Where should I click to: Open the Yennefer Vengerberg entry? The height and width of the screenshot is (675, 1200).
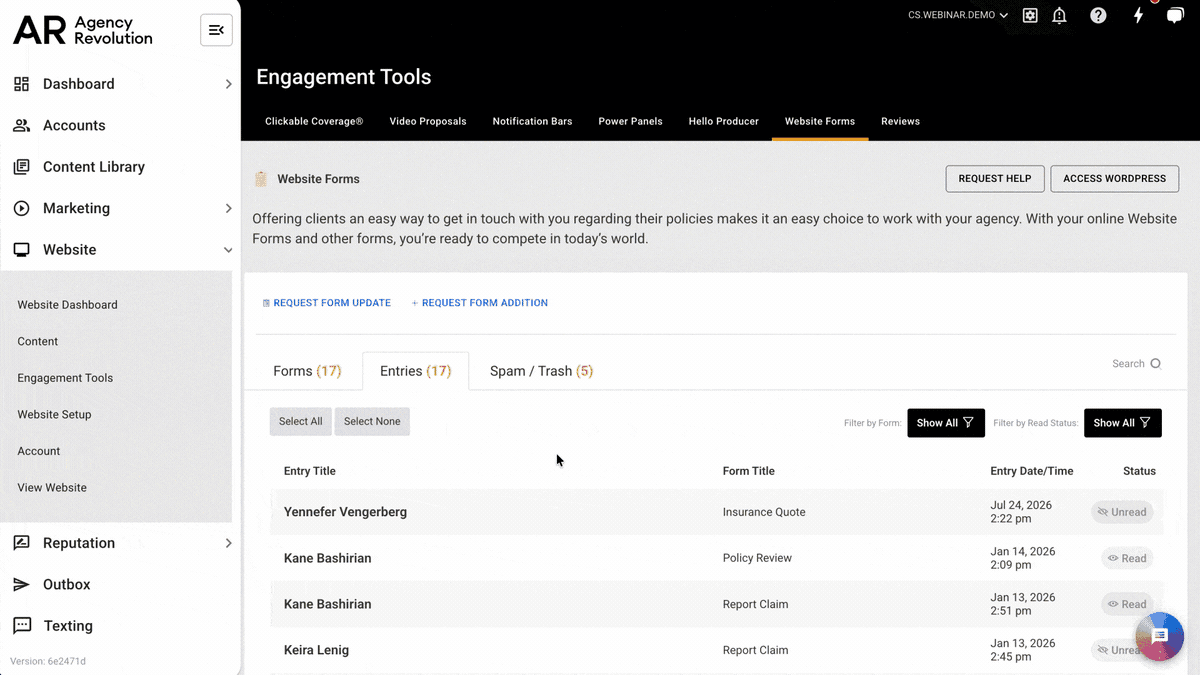(x=345, y=512)
